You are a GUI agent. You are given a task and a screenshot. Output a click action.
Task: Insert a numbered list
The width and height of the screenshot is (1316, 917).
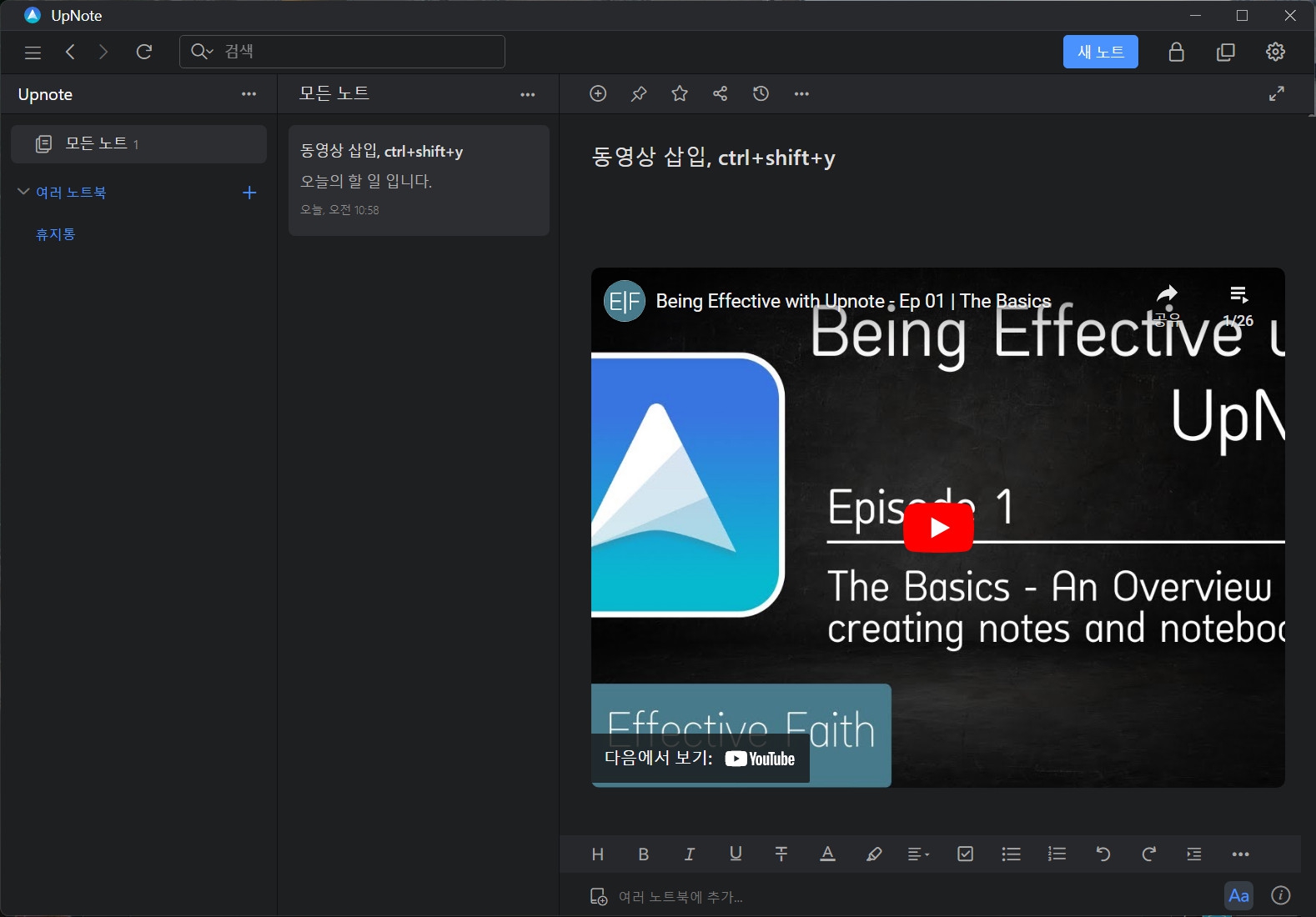[x=1057, y=854]
